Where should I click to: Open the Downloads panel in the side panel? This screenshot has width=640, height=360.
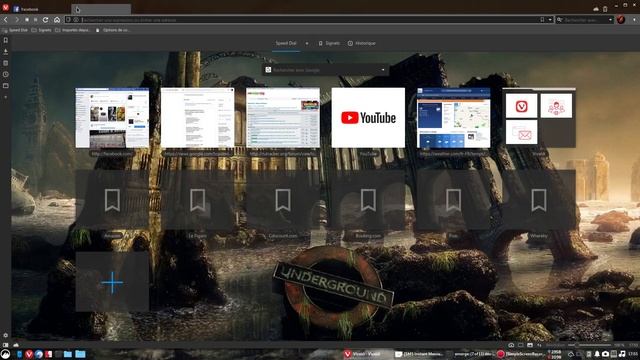tap(6, 51)
